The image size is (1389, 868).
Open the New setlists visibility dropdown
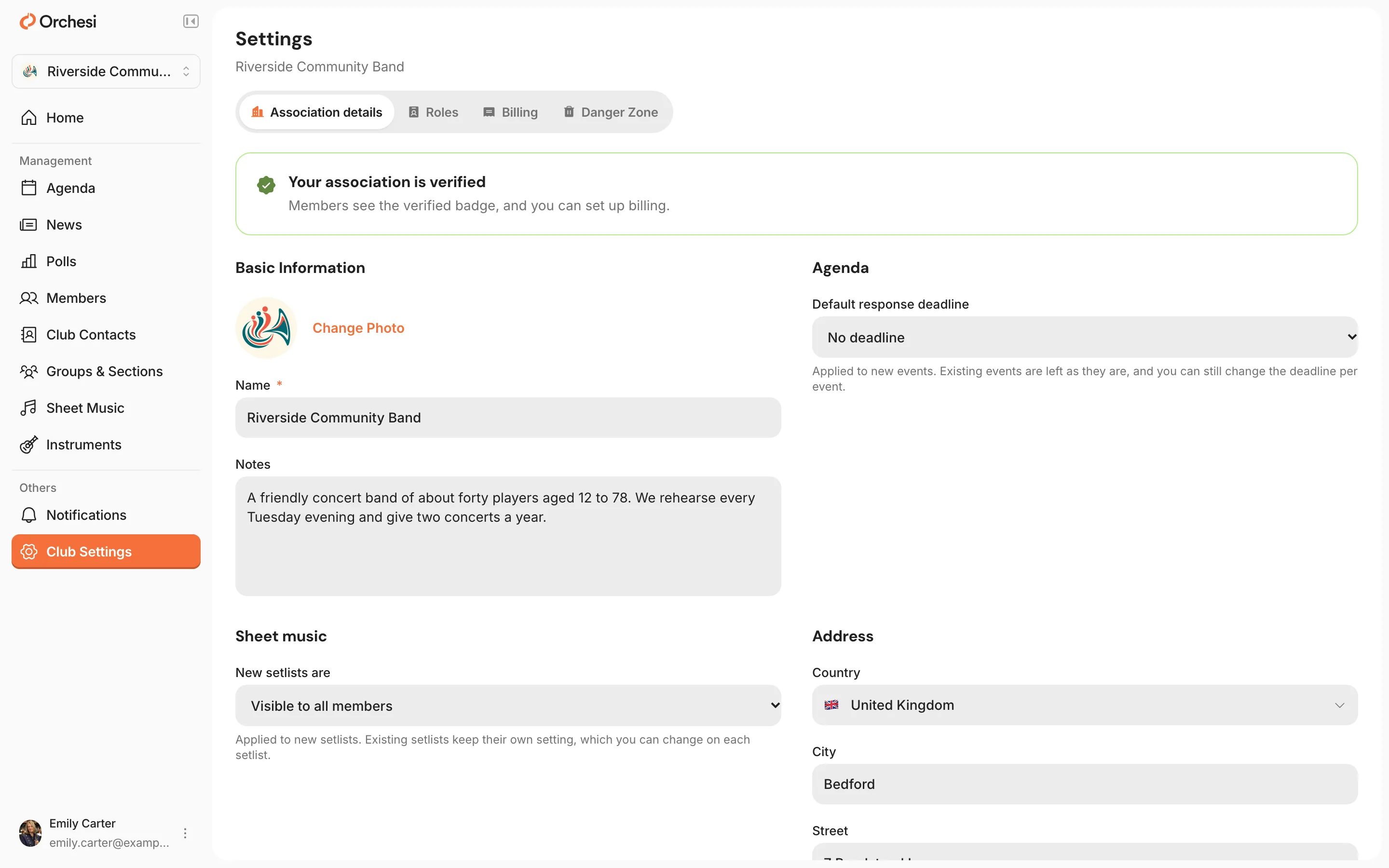pos(508,705)
